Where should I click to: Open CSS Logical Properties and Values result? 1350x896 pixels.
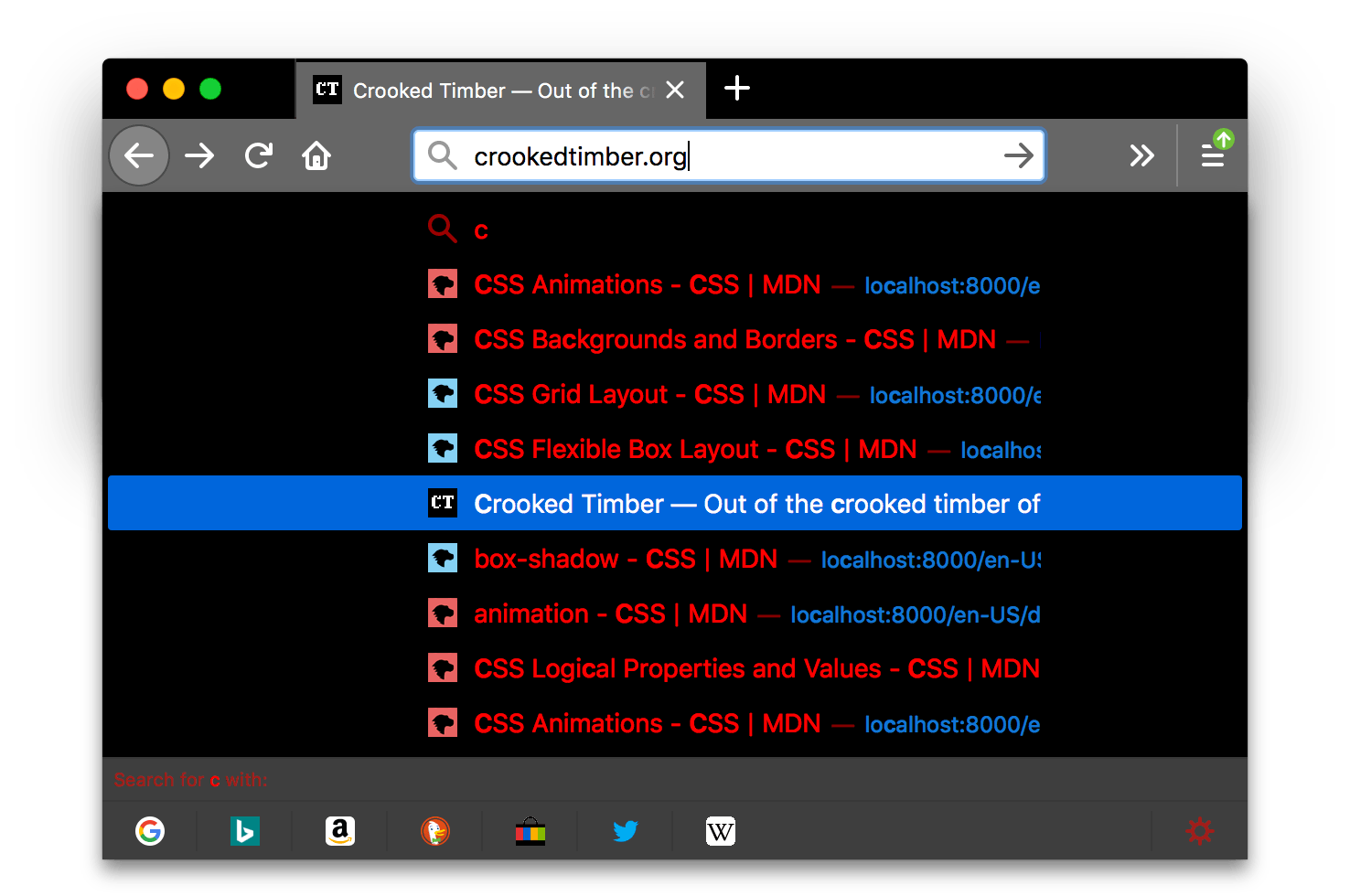pos(675,668)
